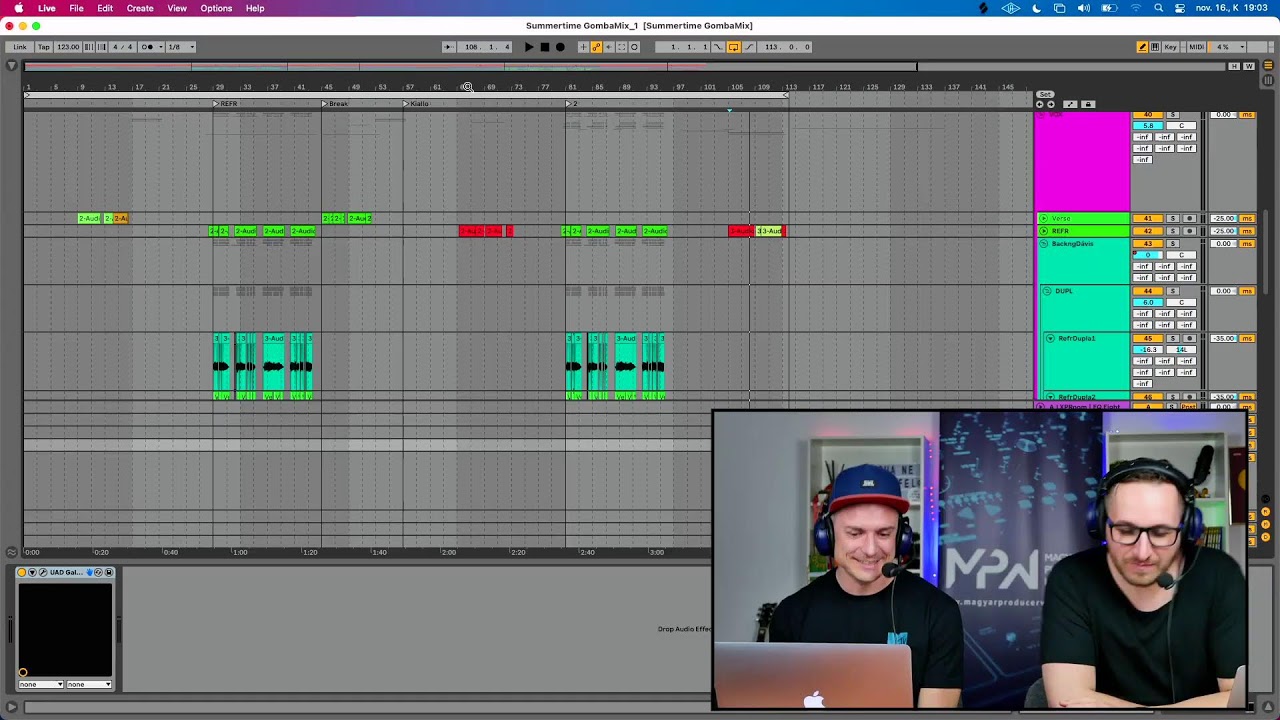Toggle the UAD device activator
The height and width of the screenshot is (720, 1280).
point(22,572)
